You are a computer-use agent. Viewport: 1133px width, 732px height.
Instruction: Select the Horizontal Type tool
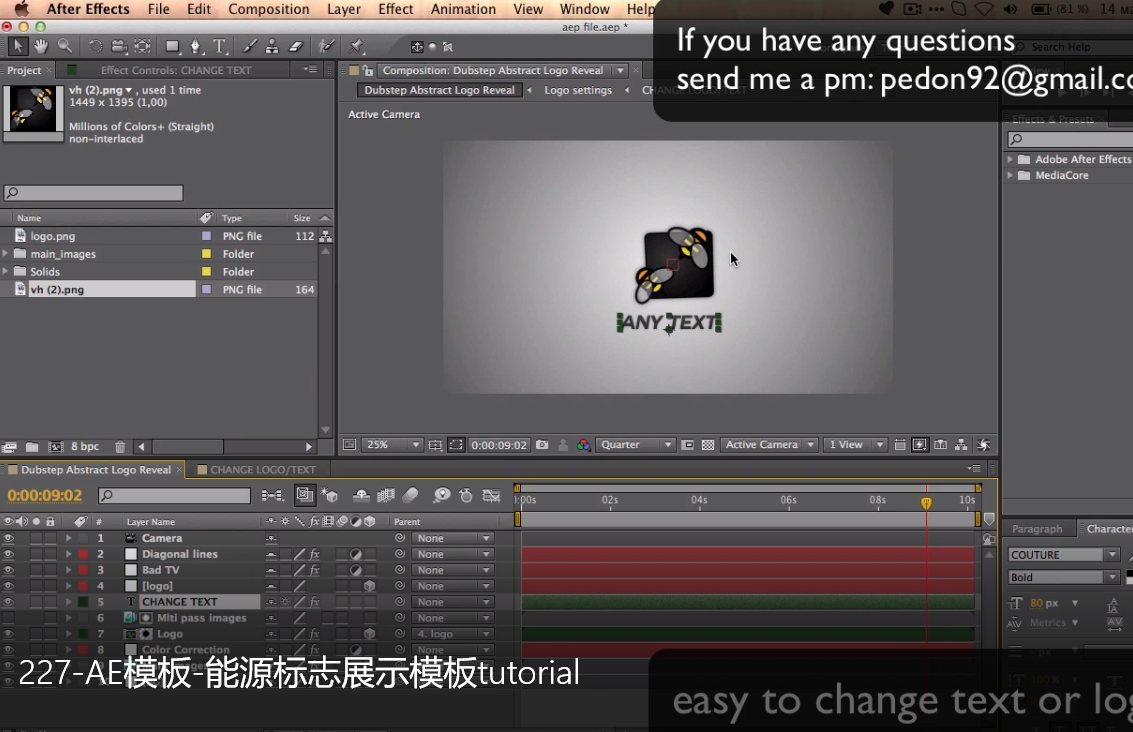[x=219, y=46]
